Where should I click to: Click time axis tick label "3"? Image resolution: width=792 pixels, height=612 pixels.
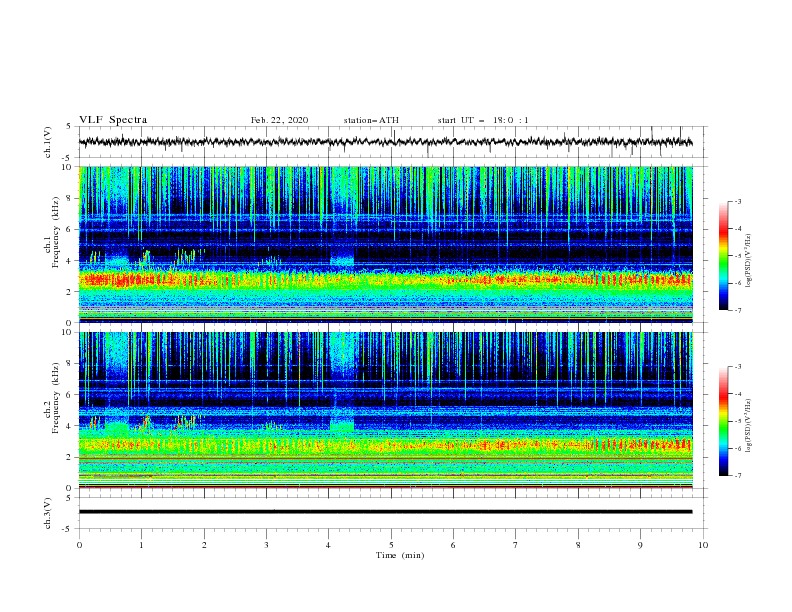pyautogui.click(x=266, y=545)
